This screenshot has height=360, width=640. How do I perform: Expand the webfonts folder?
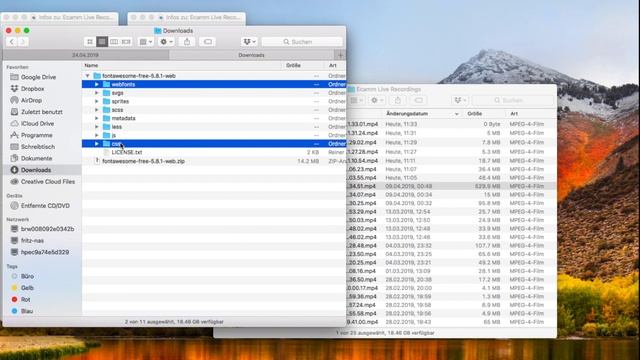tap(97, 84)
